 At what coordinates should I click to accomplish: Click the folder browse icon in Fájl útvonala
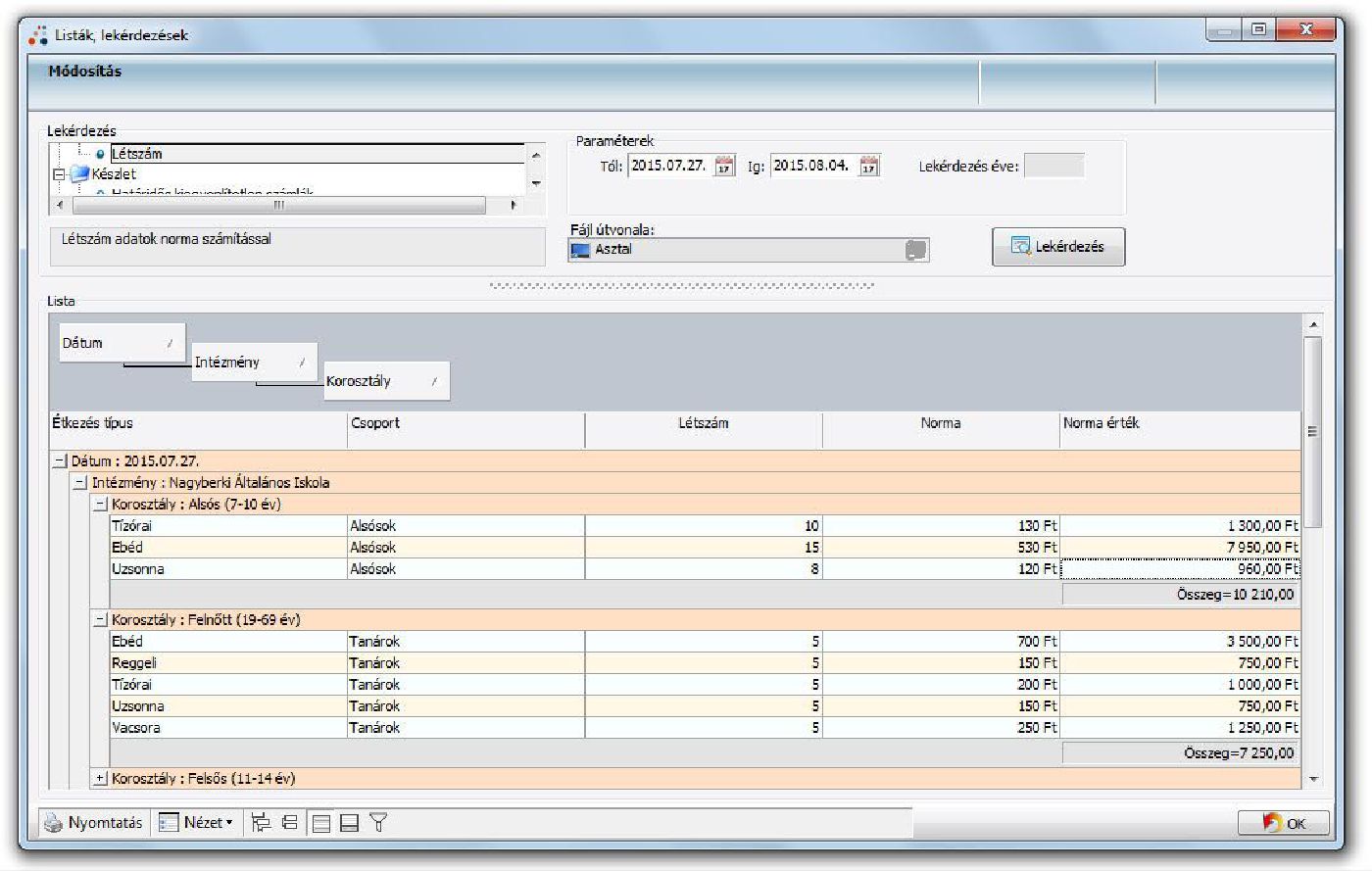[915, 250]
